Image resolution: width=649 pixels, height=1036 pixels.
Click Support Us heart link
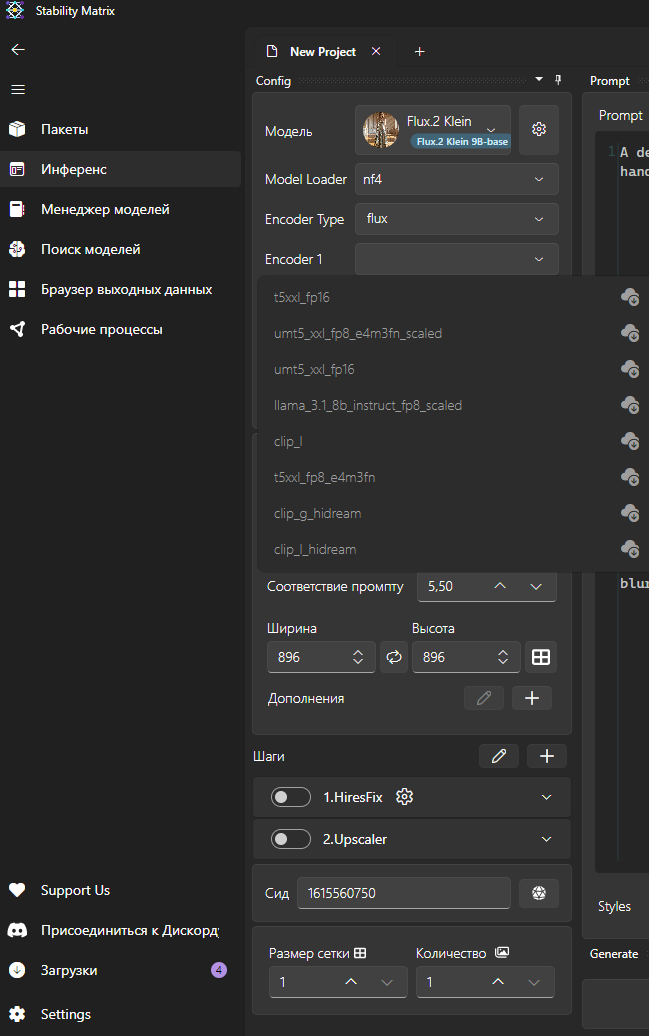[120, 890]
